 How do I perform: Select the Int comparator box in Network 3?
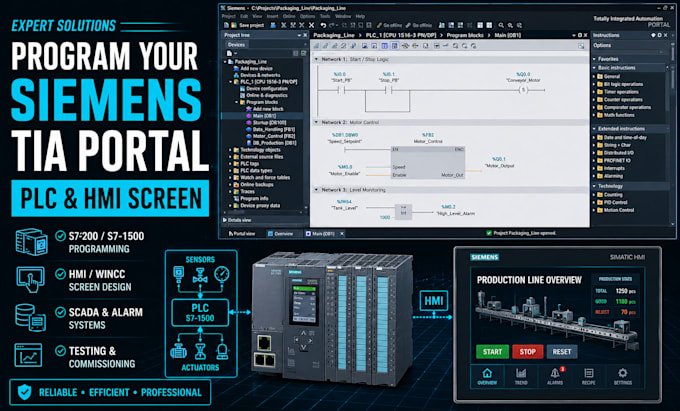pos(403,211)
